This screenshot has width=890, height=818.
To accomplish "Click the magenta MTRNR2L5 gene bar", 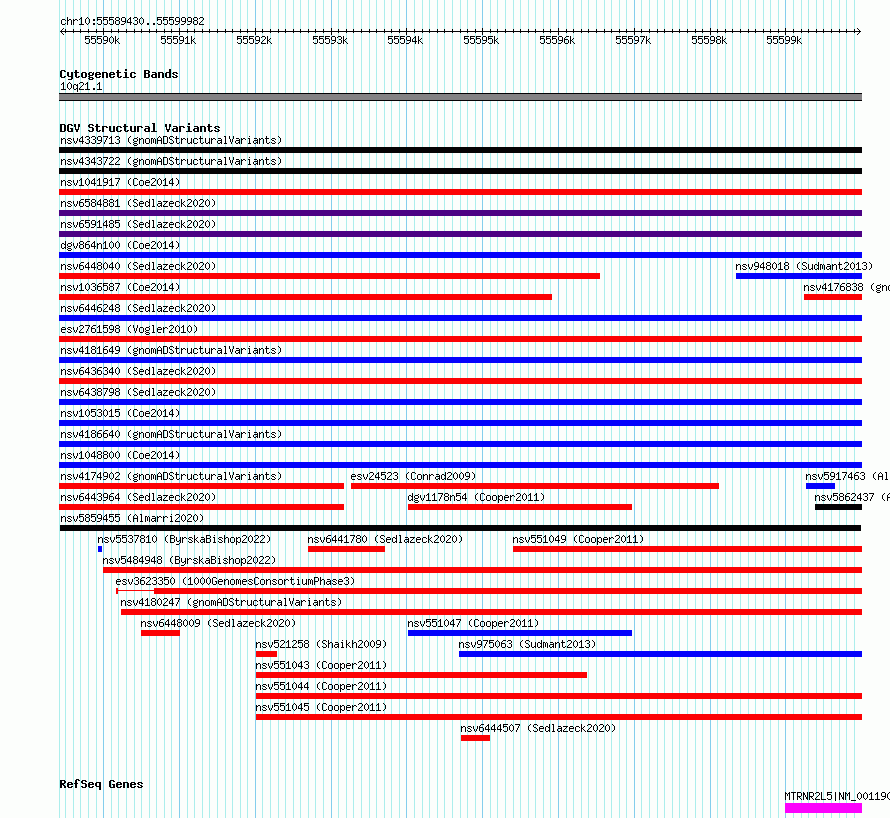I will tap(824, 808).
